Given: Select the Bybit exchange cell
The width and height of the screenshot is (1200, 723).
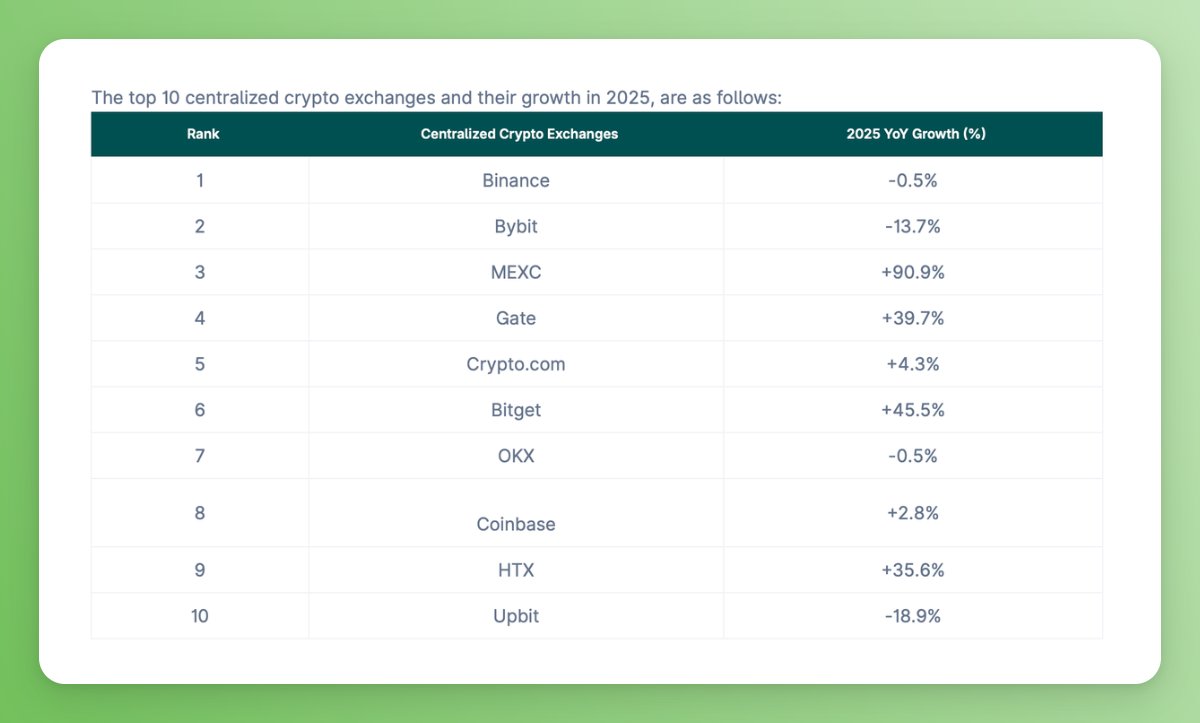Looking at the screenshot, I should tap(516, 227).
